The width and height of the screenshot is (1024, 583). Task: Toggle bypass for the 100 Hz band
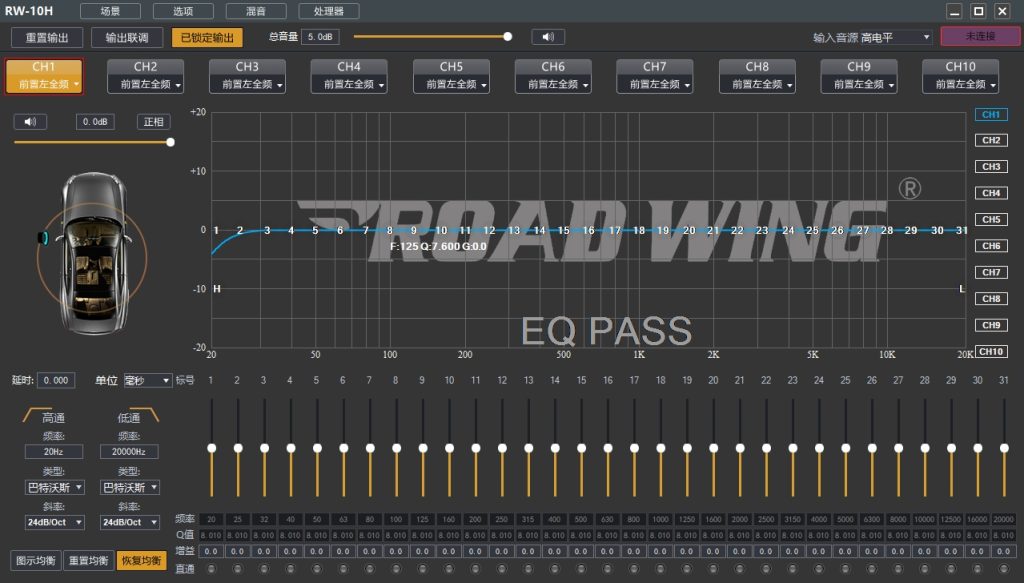[396, 569]
